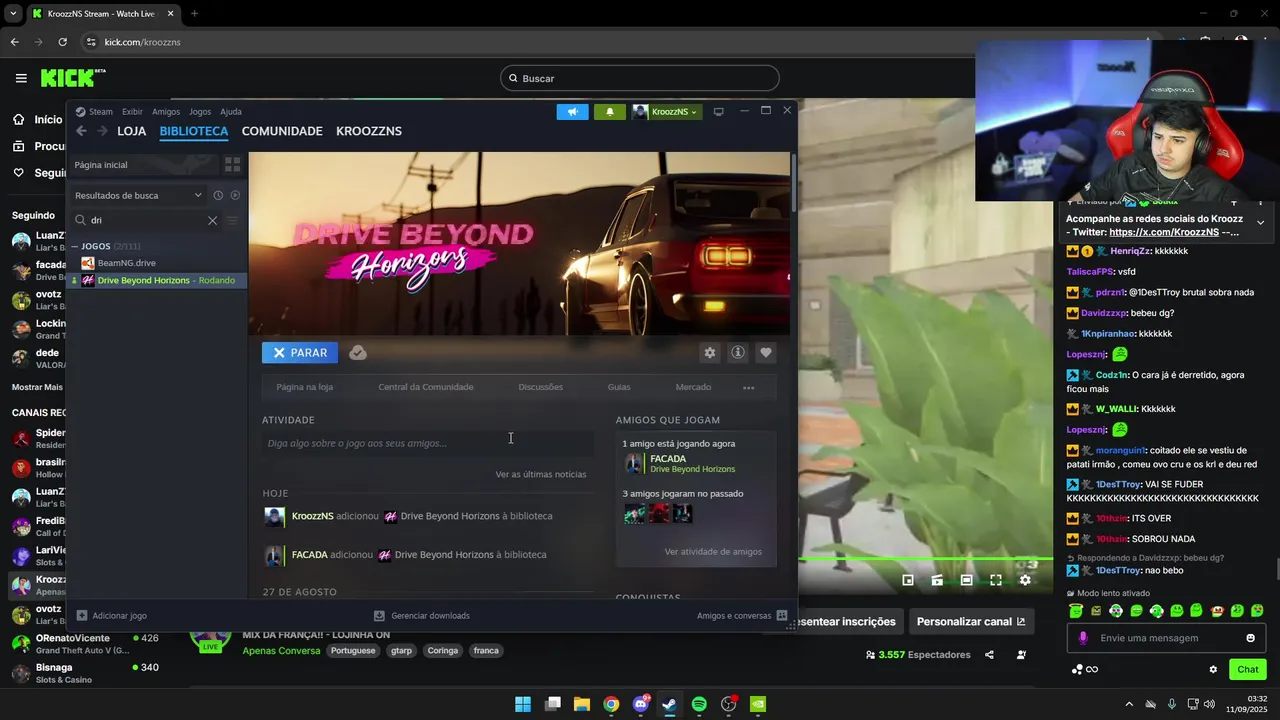Viewport: 1280px width, 720px height.
Task: Open Exibir menu in Steam
Action: click(132, 112)
